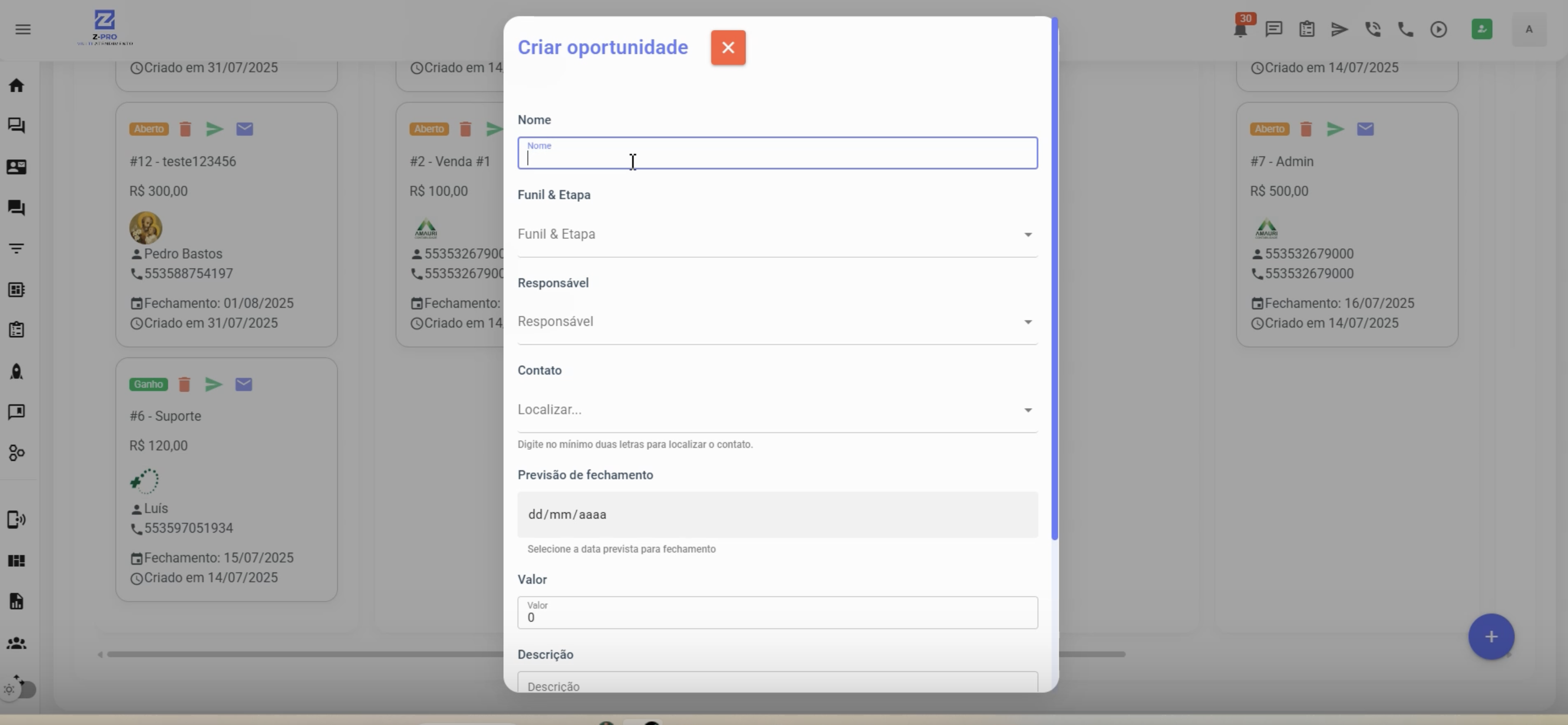The image size is (1568, 725).
Task: Close the Criar oportunidade dialog
Action: 728,47
